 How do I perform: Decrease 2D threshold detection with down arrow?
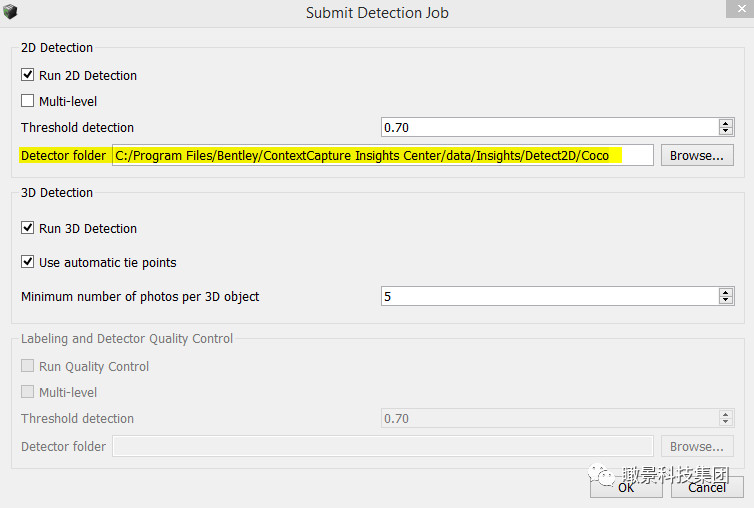pyautogui.click(x=726, y=131)
